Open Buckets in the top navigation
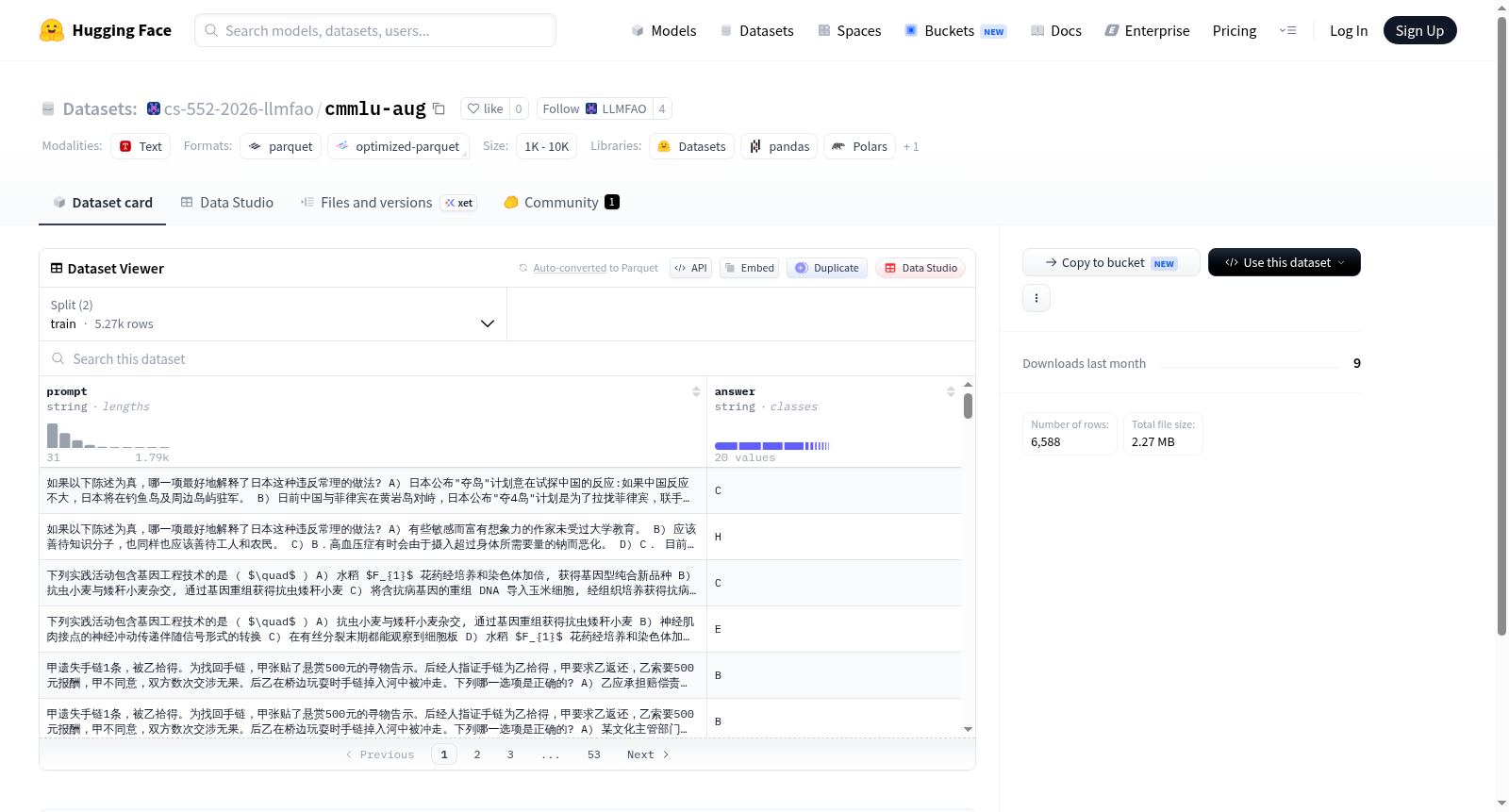 coord(955,30)
